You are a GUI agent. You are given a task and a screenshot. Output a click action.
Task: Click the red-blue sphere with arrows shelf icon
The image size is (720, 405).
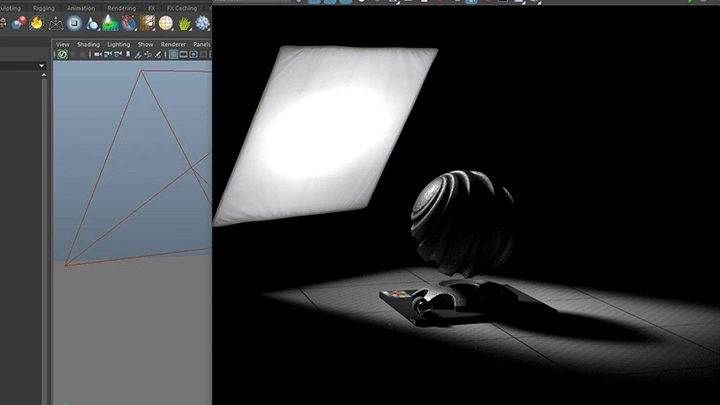pos(129,23)
